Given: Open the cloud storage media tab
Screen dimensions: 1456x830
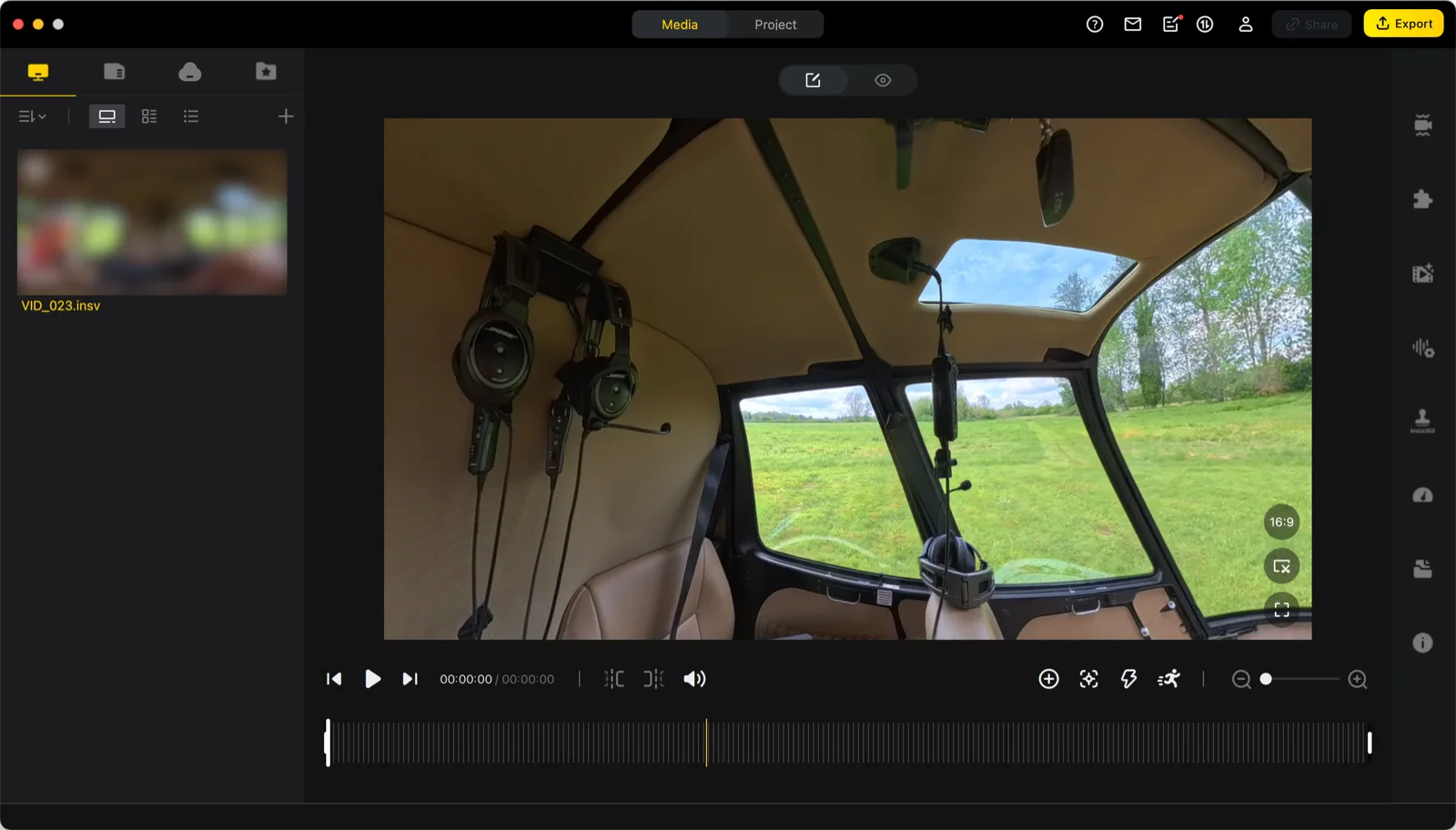Looking at the screenshot, I should click(189, 72).
